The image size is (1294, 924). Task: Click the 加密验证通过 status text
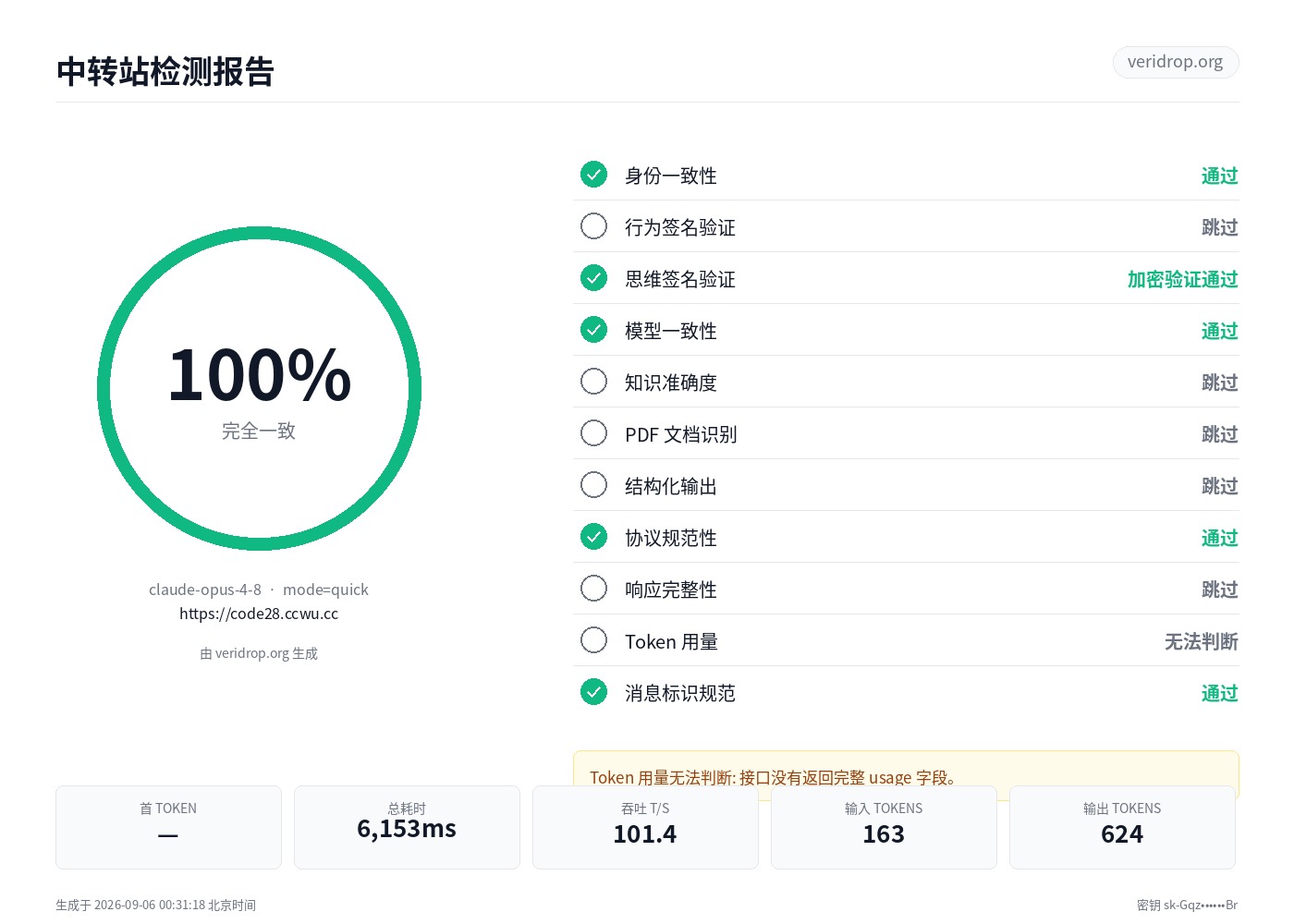(1183, 279)
